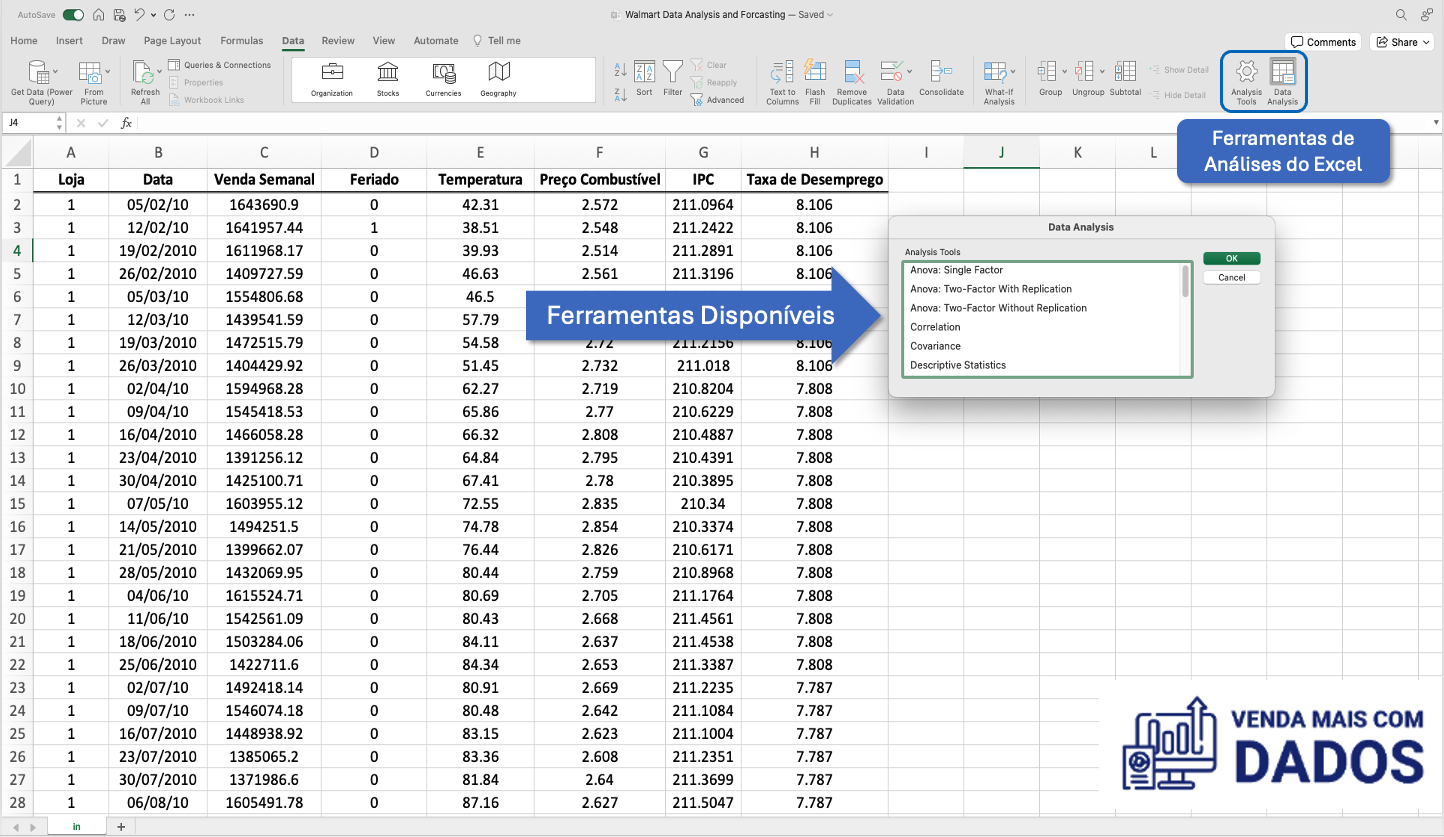
Task: Confirm with OK in Data Analysis dialog
Action: pos(1231,258)
